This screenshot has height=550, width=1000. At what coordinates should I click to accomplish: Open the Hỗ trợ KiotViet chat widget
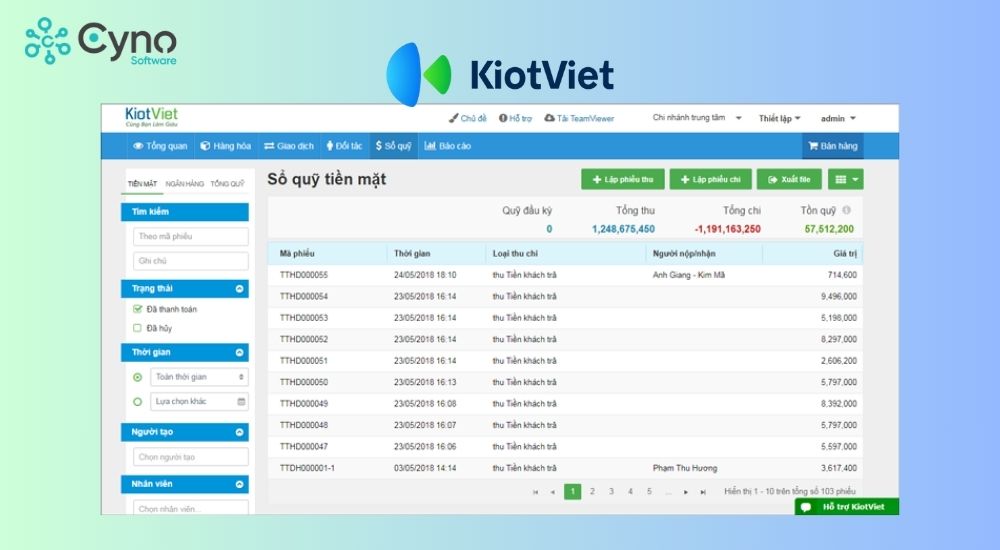[x=846, y=507]
